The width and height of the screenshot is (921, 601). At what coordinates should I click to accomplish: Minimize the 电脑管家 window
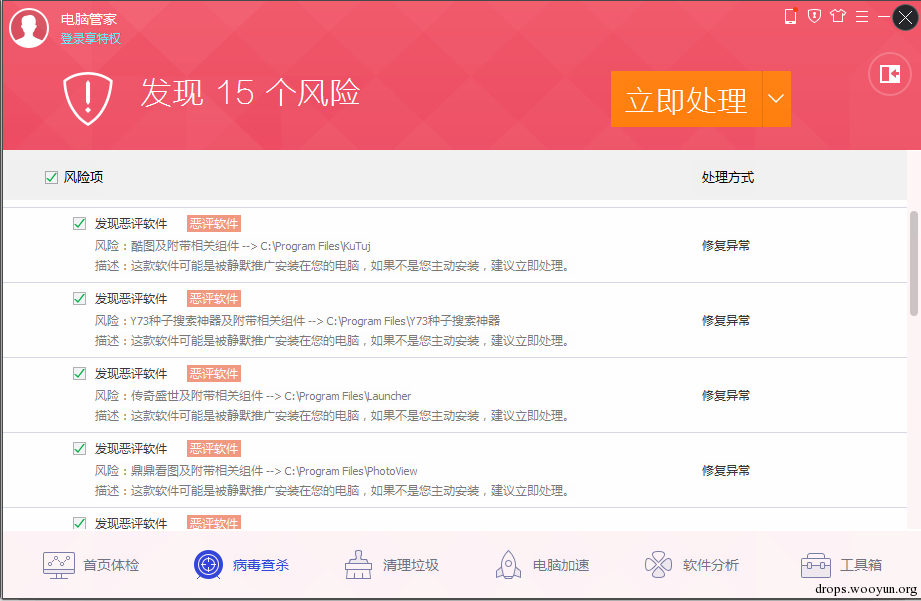coord(883,16)
